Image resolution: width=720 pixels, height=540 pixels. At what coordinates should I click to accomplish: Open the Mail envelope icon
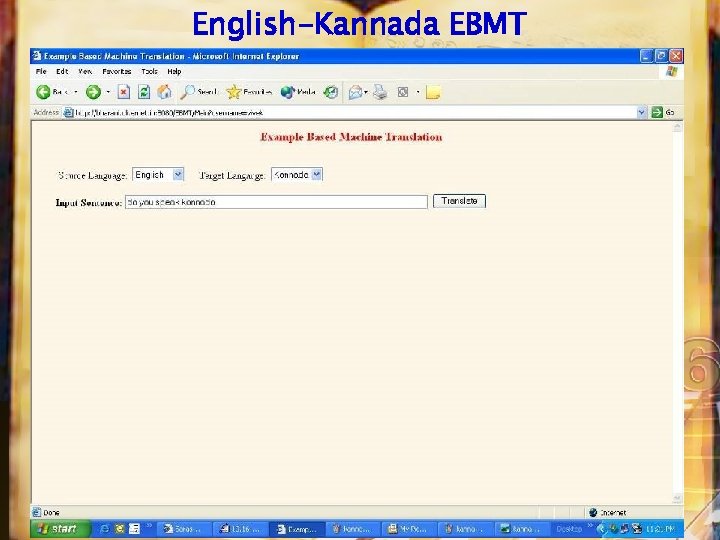pyautogui.click(x=355, y=93)
